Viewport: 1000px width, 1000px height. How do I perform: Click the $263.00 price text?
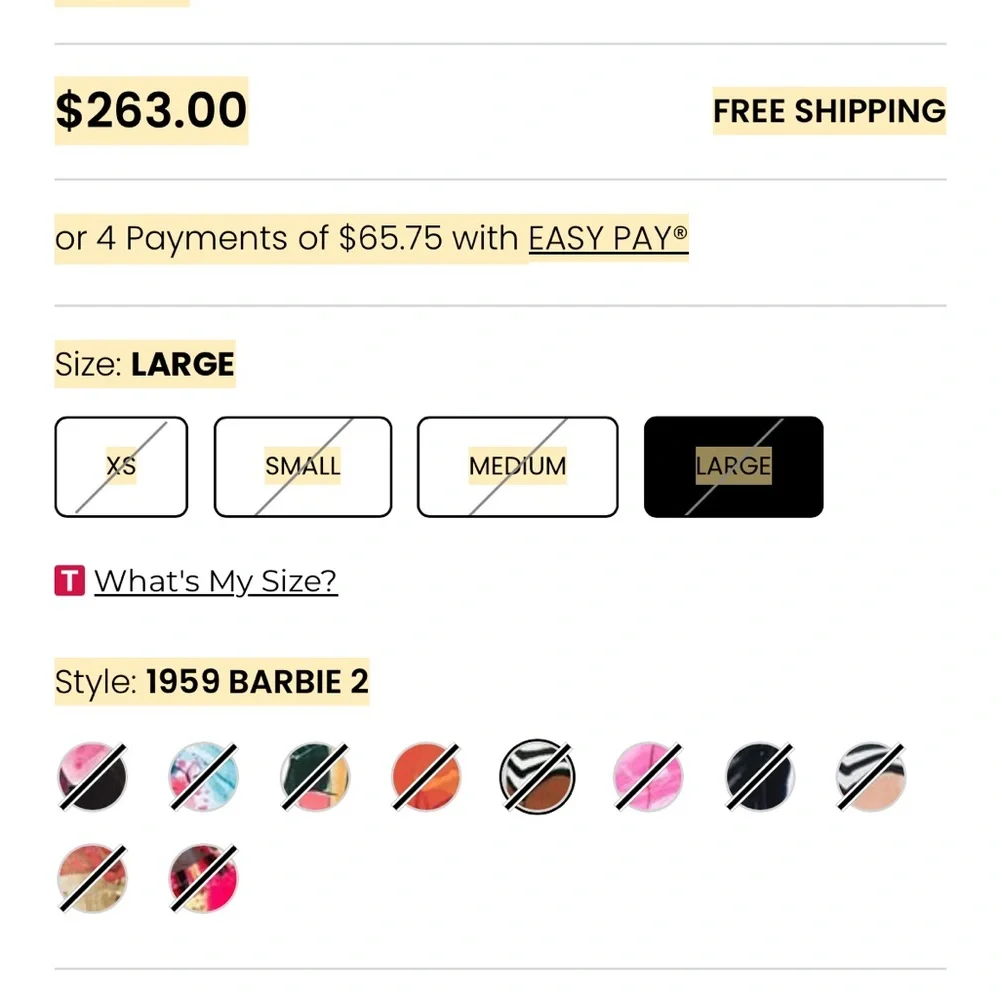click(151, 110)
